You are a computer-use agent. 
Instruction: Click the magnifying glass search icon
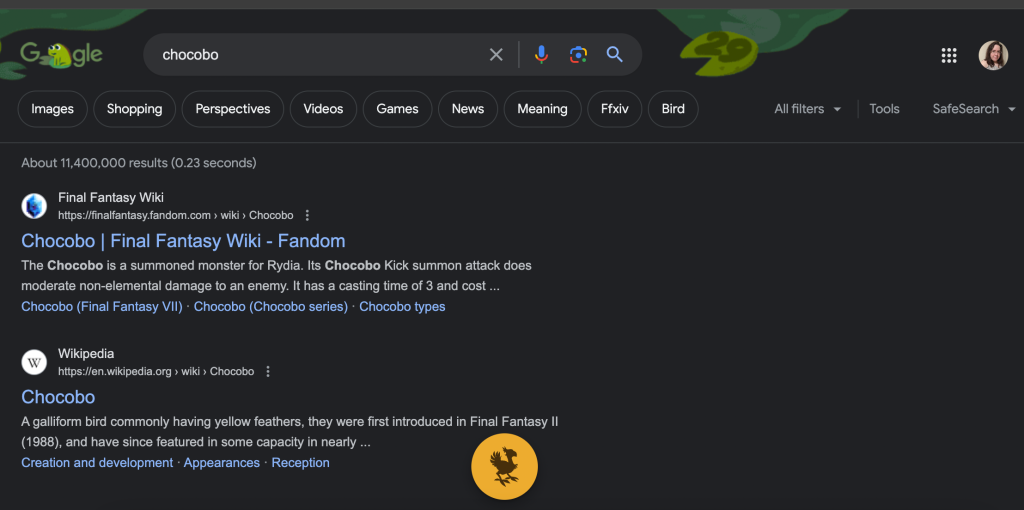615,55
